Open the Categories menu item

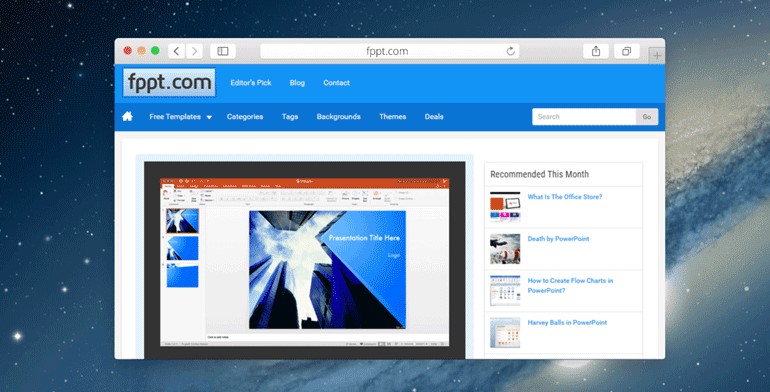245,116
